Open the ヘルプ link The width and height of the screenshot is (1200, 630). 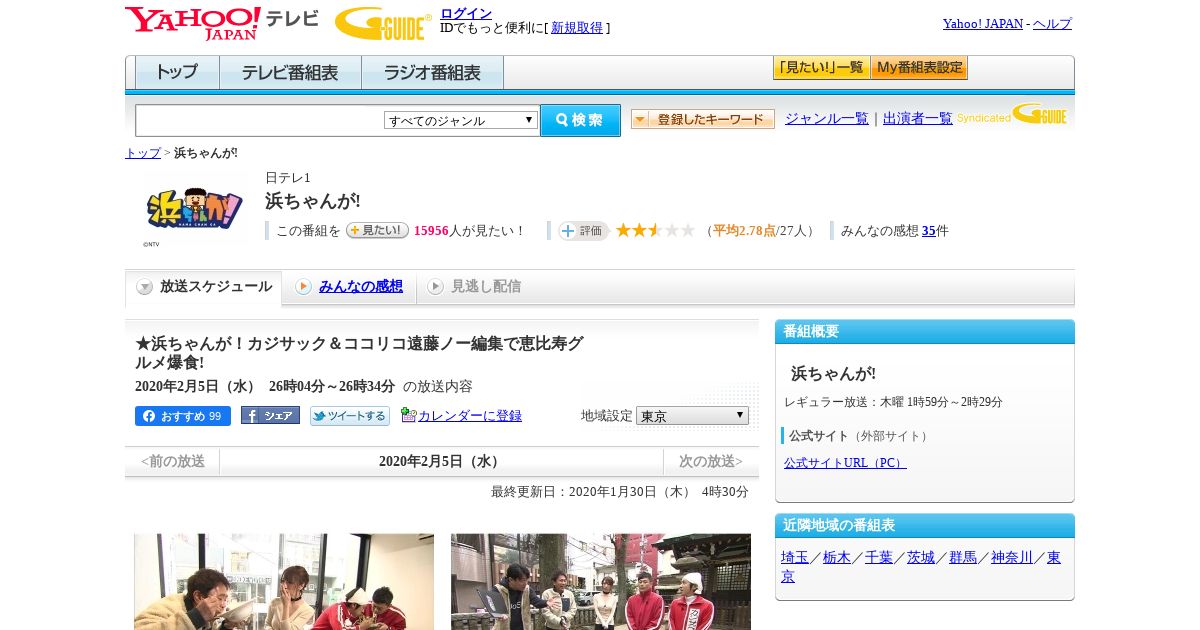click(x=1052, y=23)
